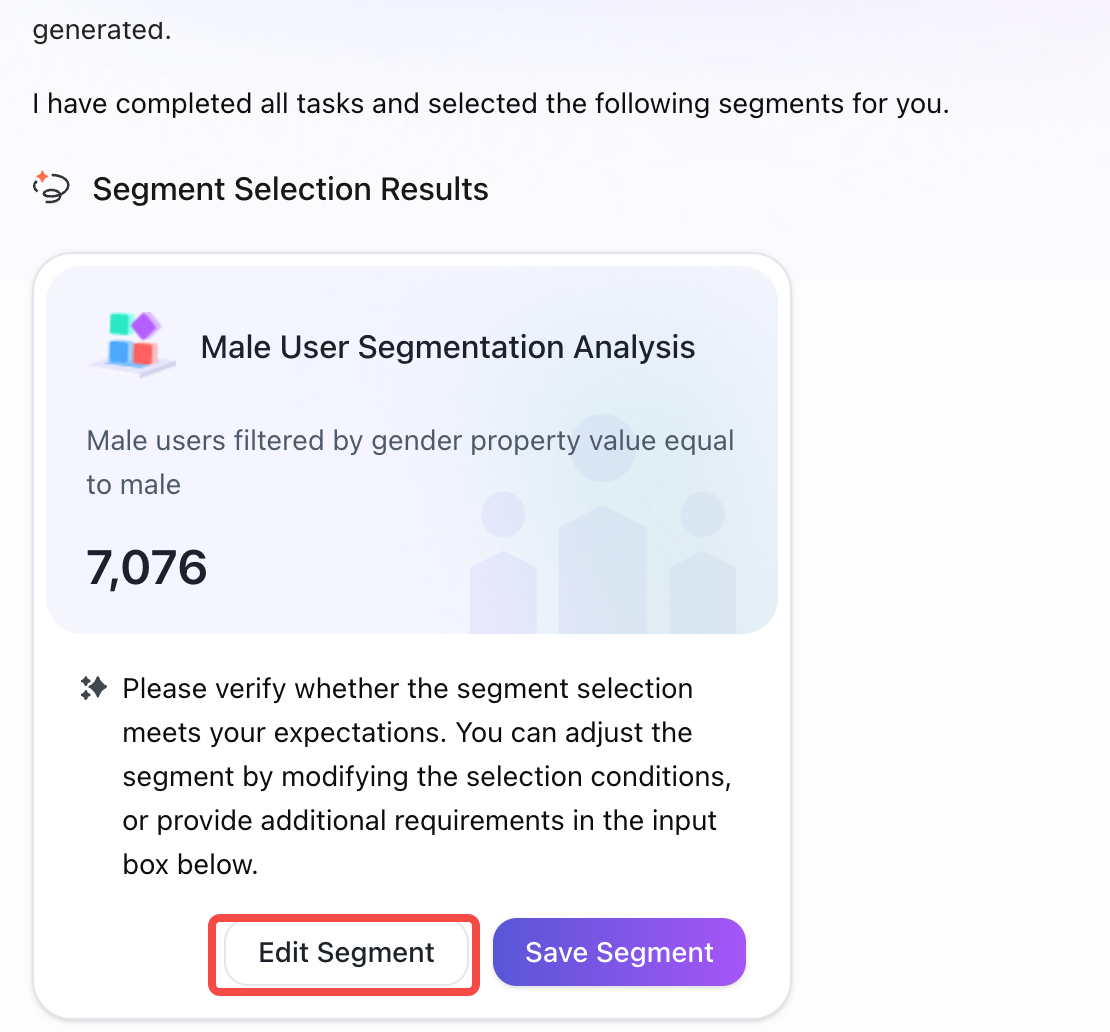Click the 7,076 user count
This screenshot has width=1110, height=1032.
coord(147,568)
